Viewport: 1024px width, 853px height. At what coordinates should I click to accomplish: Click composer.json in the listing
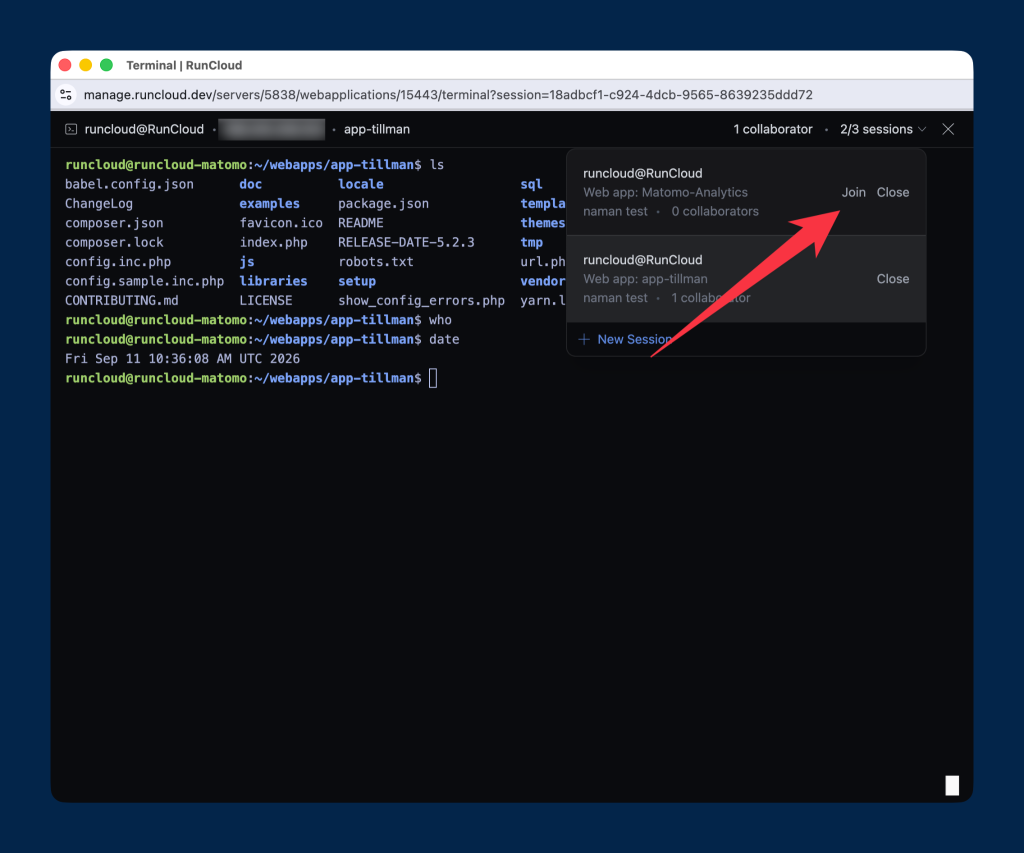point(114,223)
